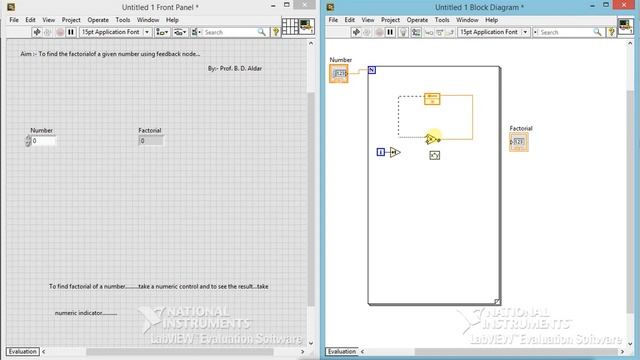Click Number control numeric field
This screenshot has height=360, width=640.
pyautogui.click(x=43, y=141)
